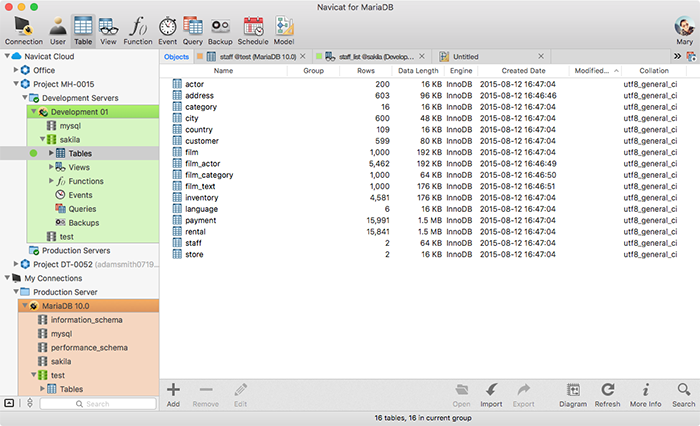Click the Edit table pencil icon

pyautogui.click(x=240, y=395)
